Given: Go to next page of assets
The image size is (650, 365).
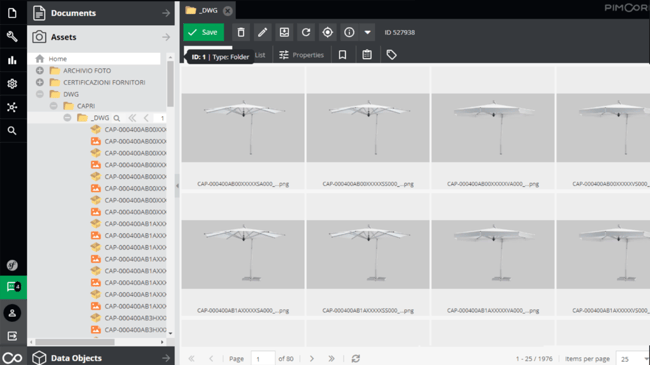Looking at the screenshot, I should [312, 359].
